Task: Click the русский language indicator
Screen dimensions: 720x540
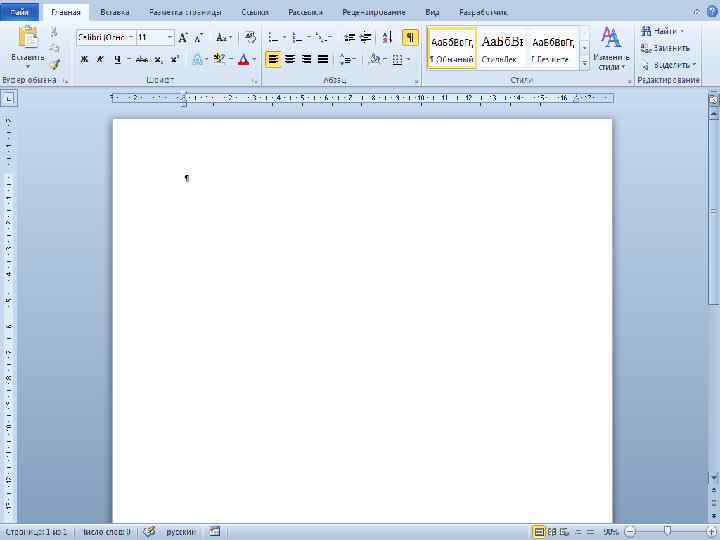Action: tap(180, 532)
